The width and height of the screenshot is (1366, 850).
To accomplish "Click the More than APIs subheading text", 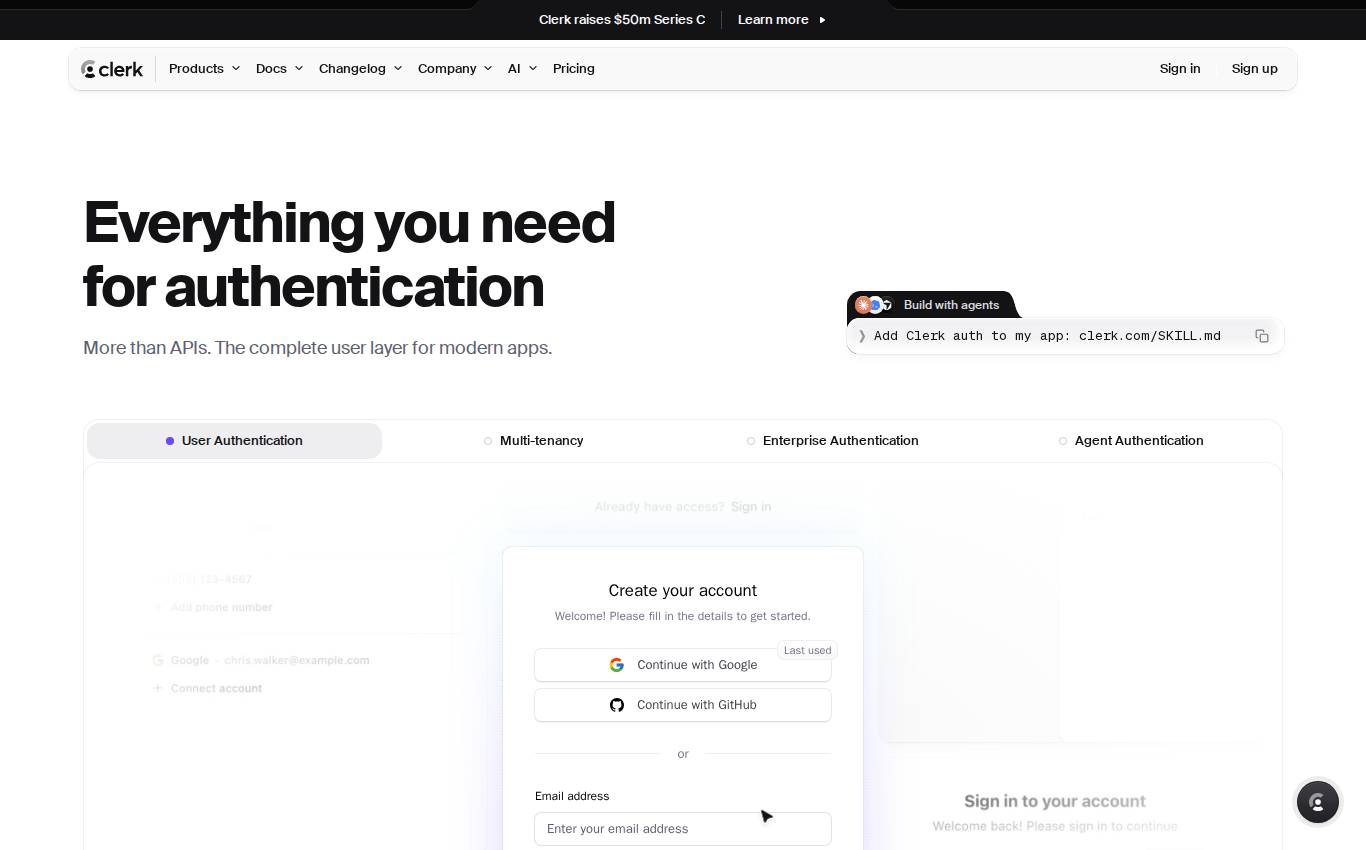I will [318, 348].
